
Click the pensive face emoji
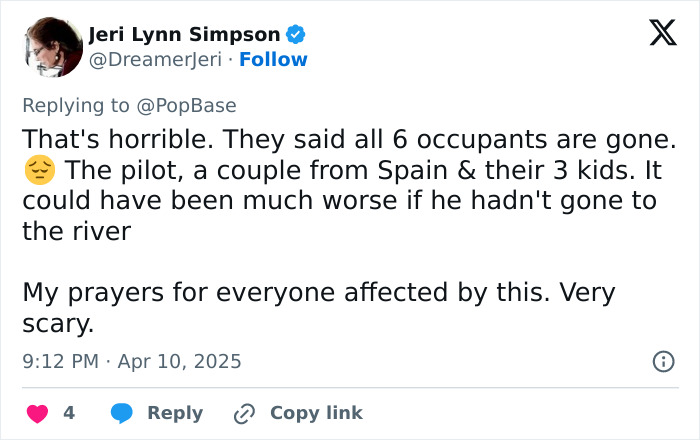pyautogui.click(x=37, y=173)
